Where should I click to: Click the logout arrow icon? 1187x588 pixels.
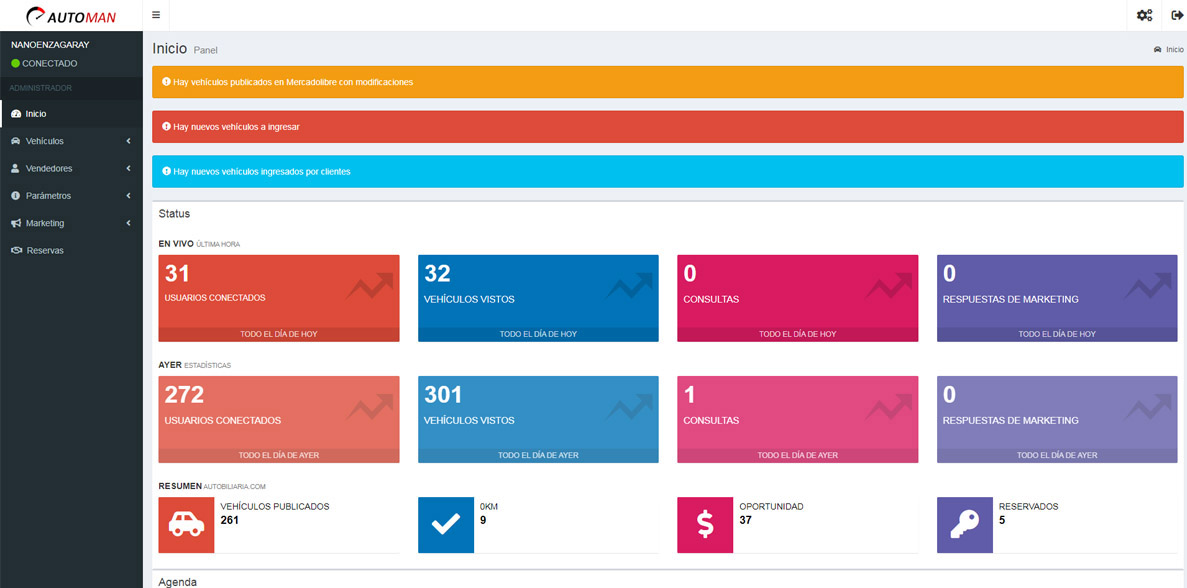[x=1177, y=15]
